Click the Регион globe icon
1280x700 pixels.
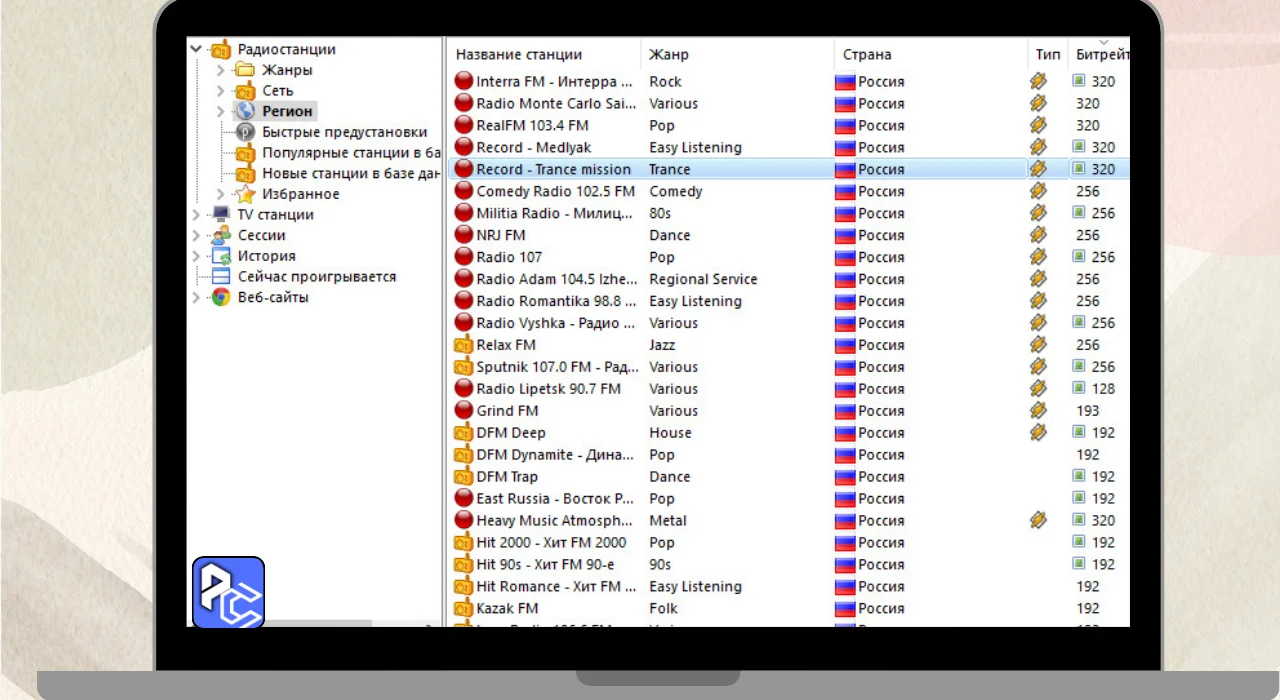pos(245,111)
